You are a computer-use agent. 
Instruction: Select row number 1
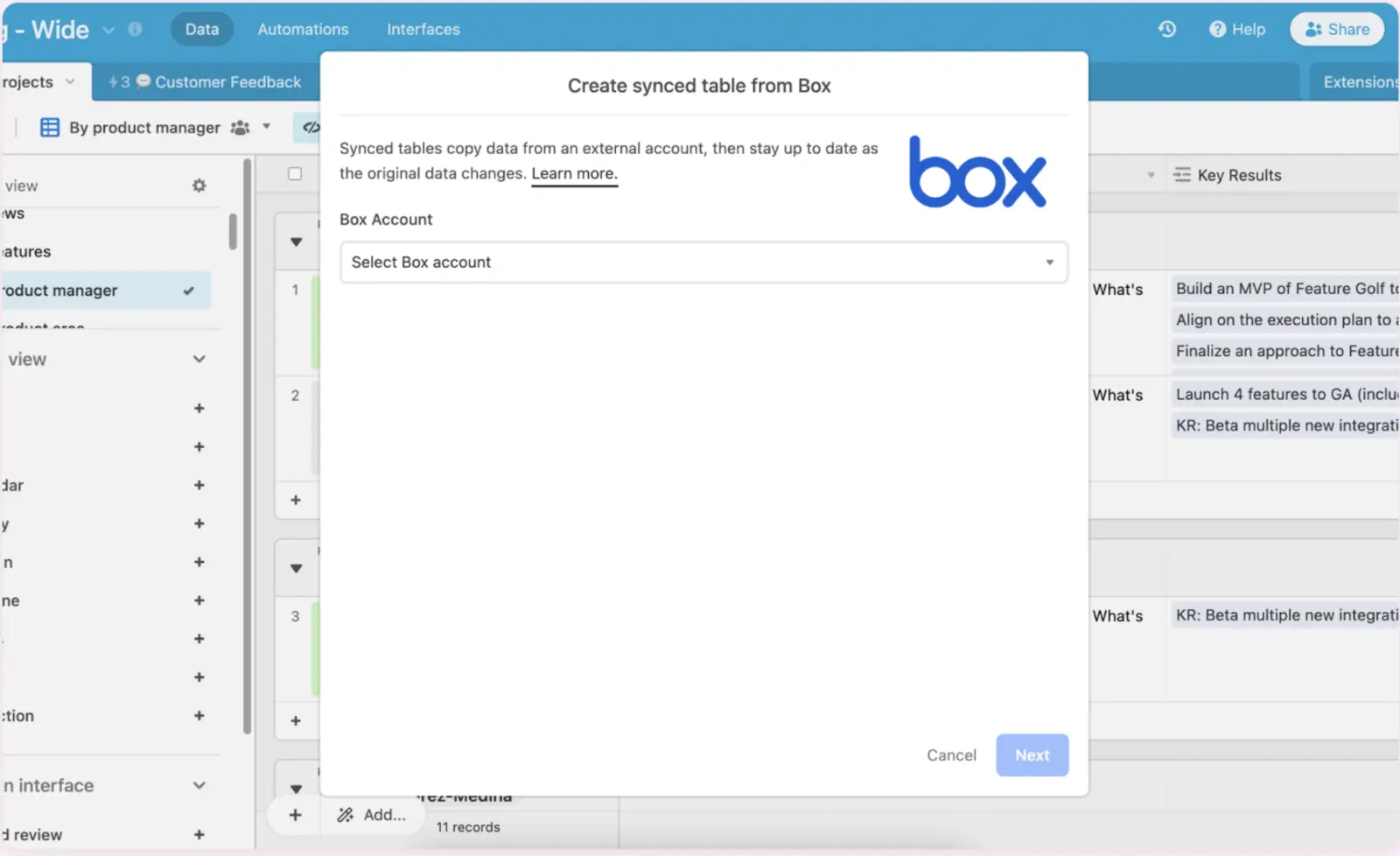(295, 290)
